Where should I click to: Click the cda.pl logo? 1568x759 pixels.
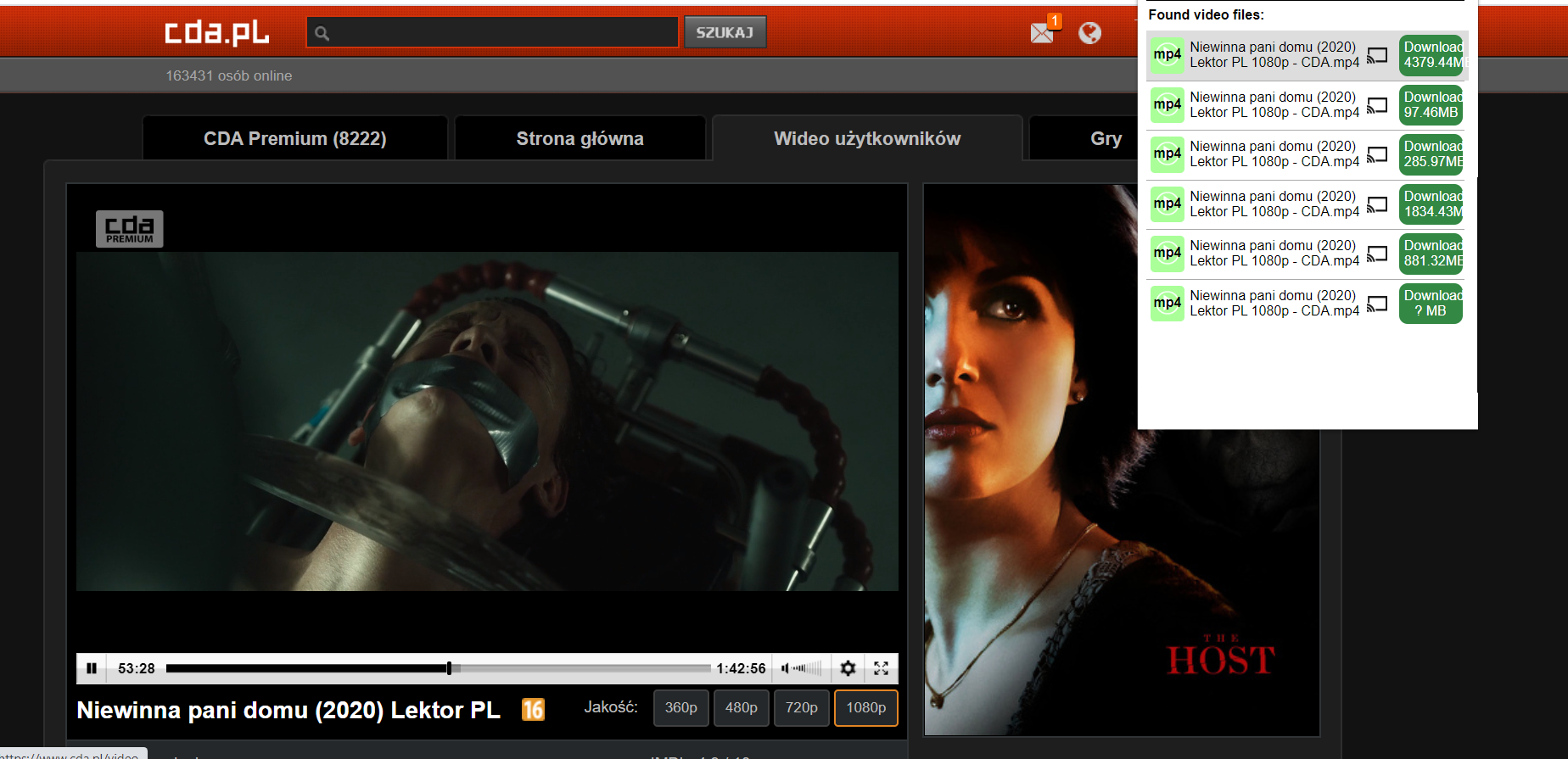tap(216, 32)
